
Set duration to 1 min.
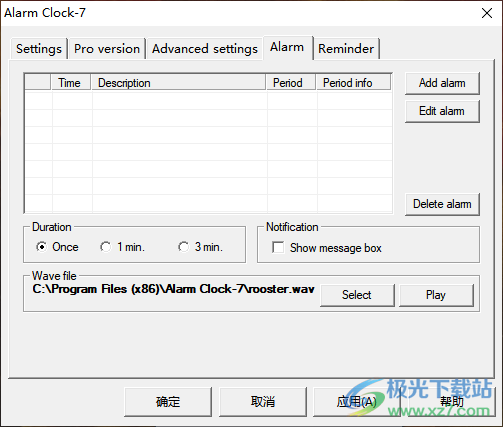click(122, 247)
